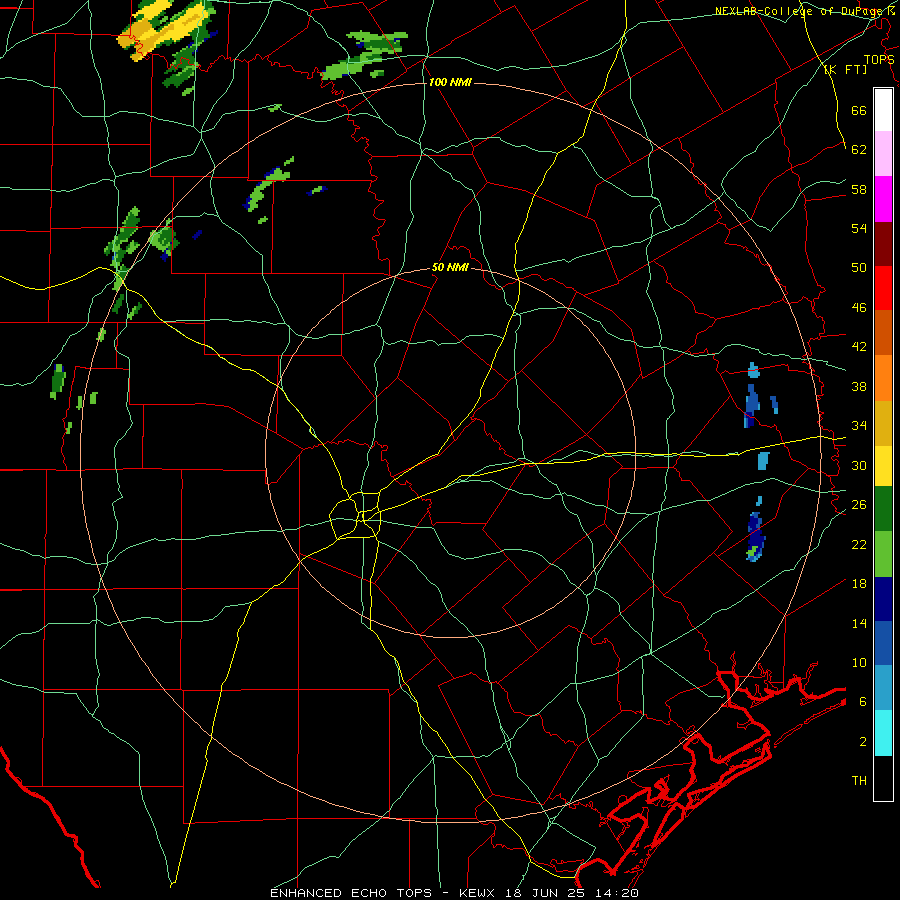Click the "42" legend value
The image size is (900, 900).
859,347
